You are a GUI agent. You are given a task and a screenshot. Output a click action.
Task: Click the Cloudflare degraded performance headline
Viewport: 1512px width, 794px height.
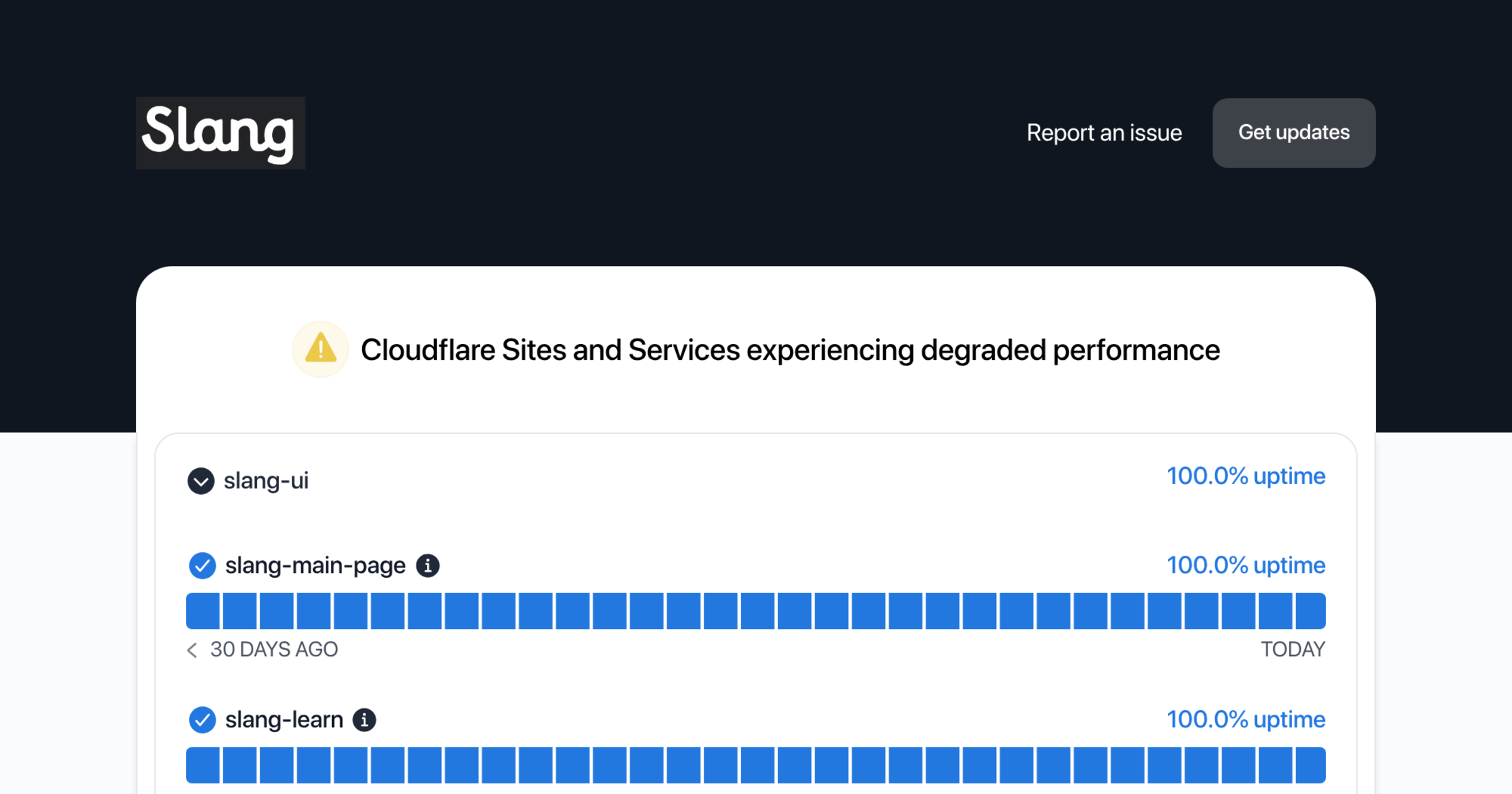tap(790, 350)
